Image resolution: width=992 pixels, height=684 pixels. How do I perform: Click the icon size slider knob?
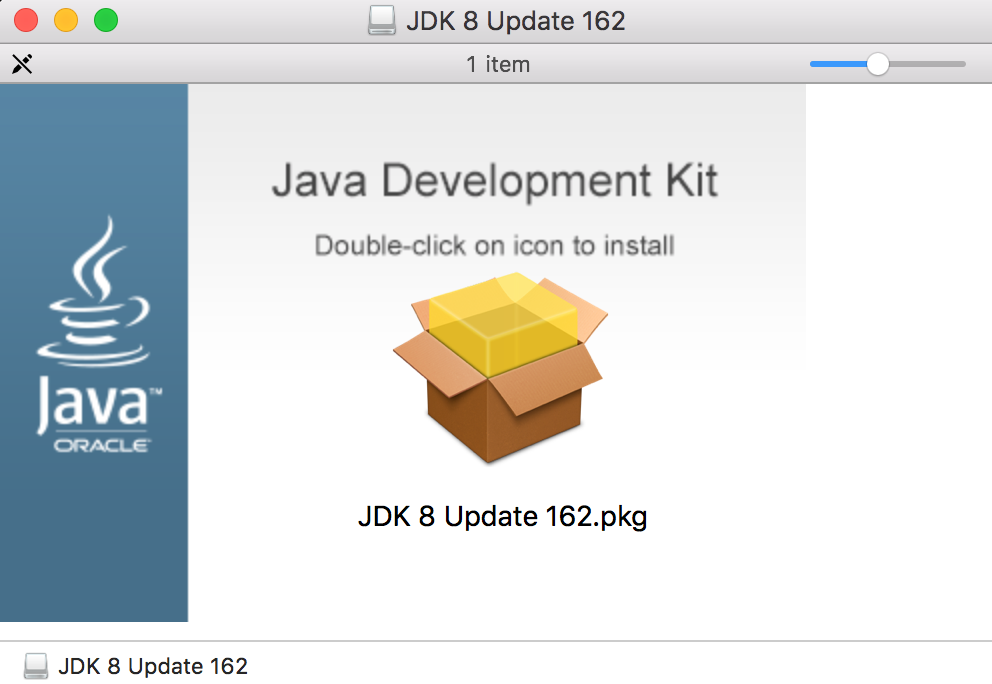point(877,64)
